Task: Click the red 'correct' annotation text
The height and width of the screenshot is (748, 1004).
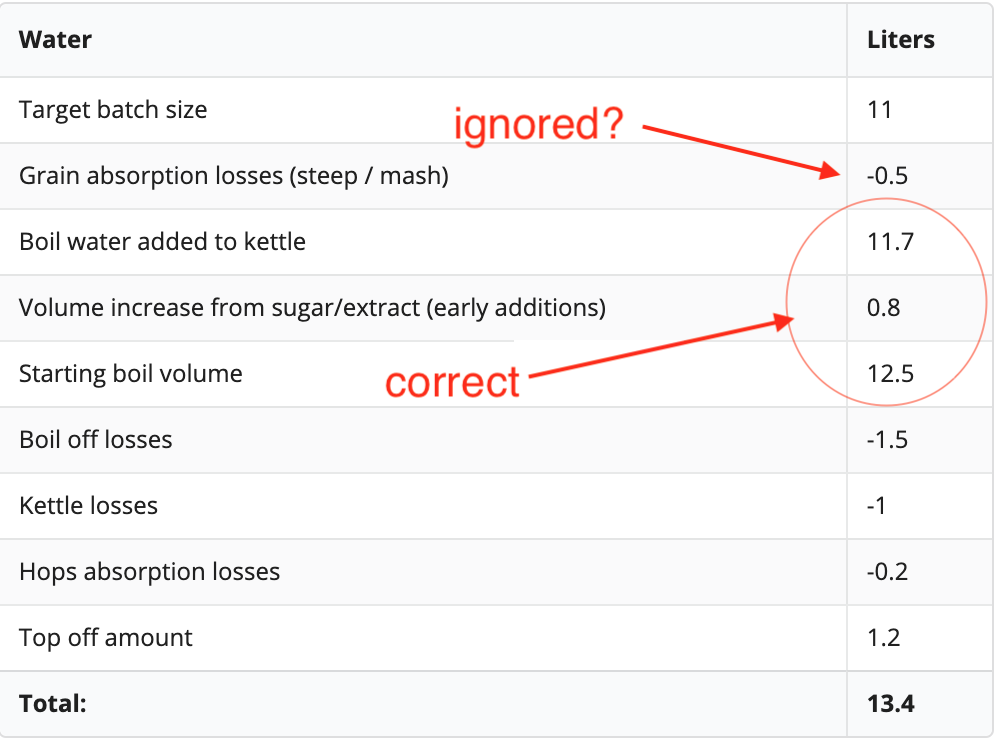Action: (x=452, y=382)
